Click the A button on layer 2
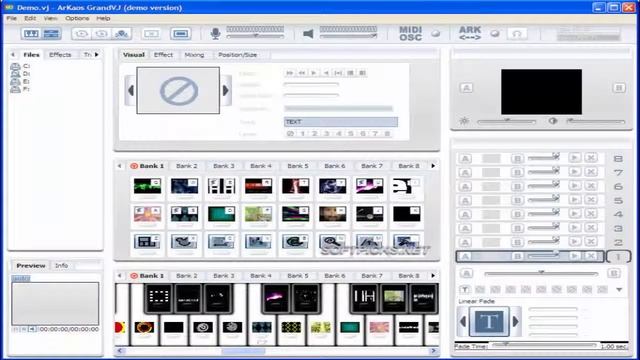This screenshot has height=360, width=640. [x=465, y=242]
